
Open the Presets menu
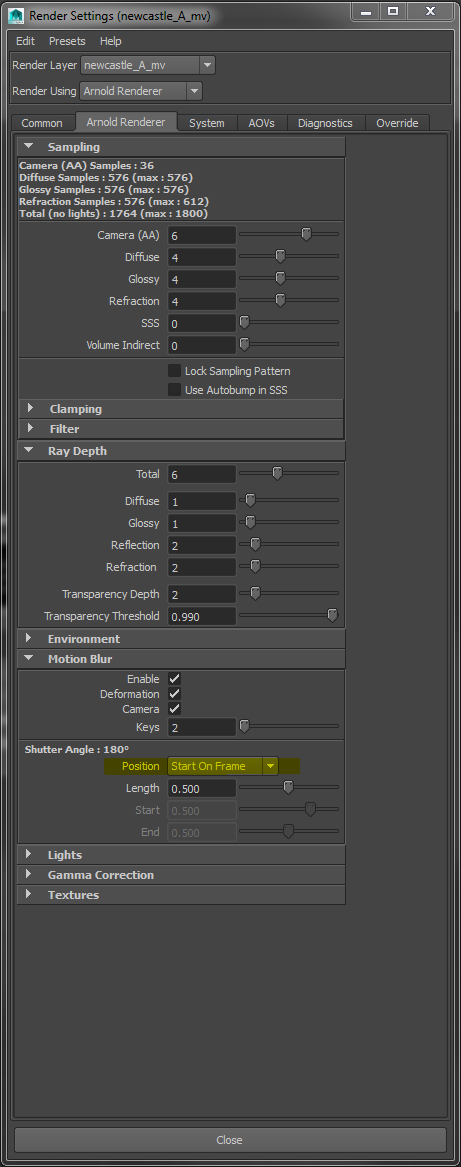[x=67, y=41]
